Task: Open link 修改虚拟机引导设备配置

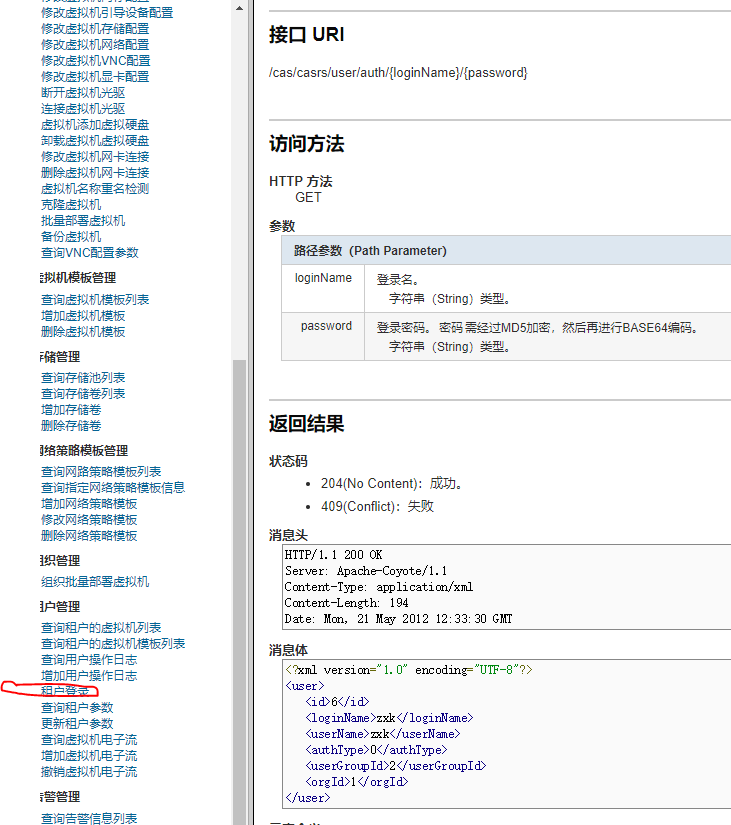Action: [x=107, y=13]
